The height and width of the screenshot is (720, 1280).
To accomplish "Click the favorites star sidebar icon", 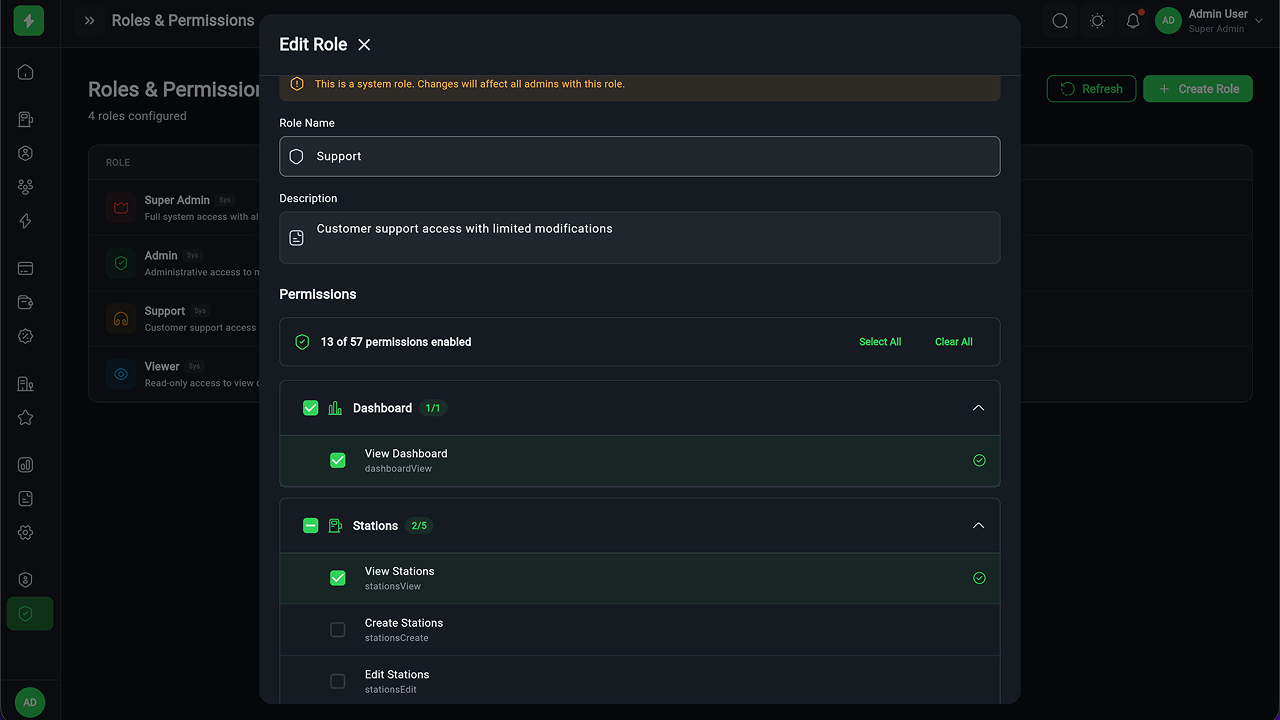I will coord(26,418).
